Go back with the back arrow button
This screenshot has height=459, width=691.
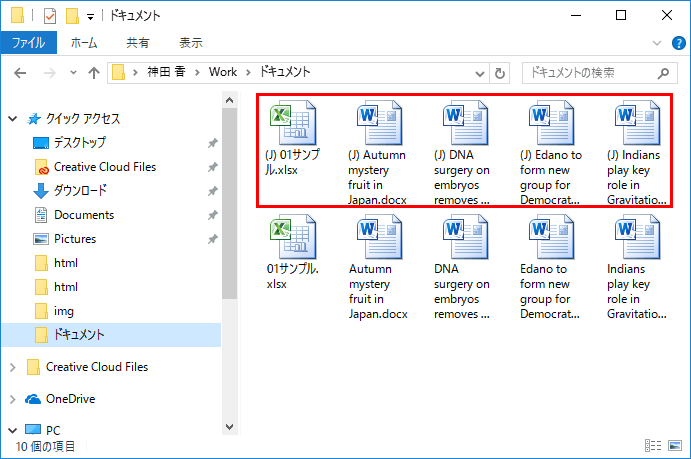20,73
